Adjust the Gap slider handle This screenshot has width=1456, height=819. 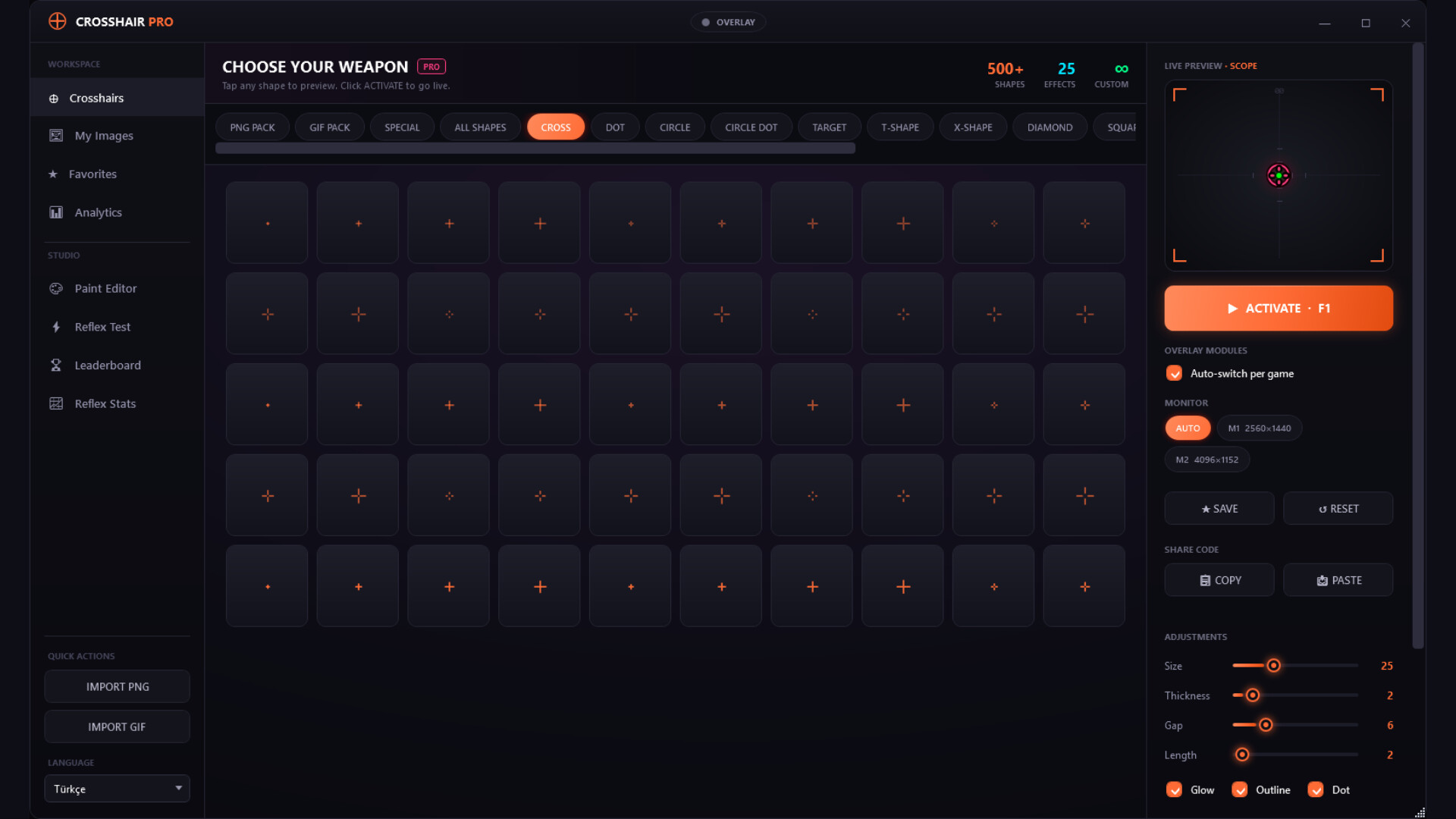pyautogui.click(x=1266, y=725)
